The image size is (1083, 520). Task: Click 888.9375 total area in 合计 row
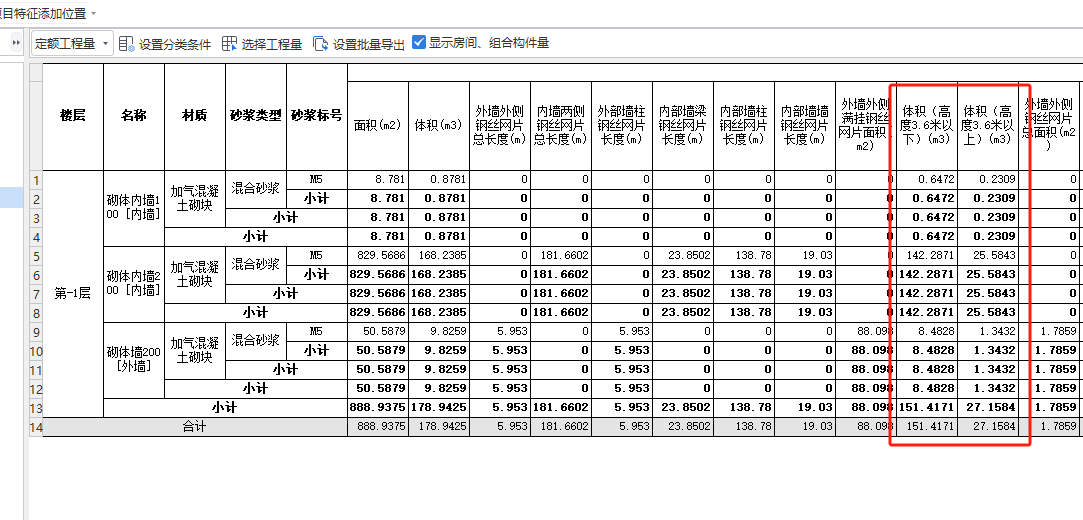378,427
